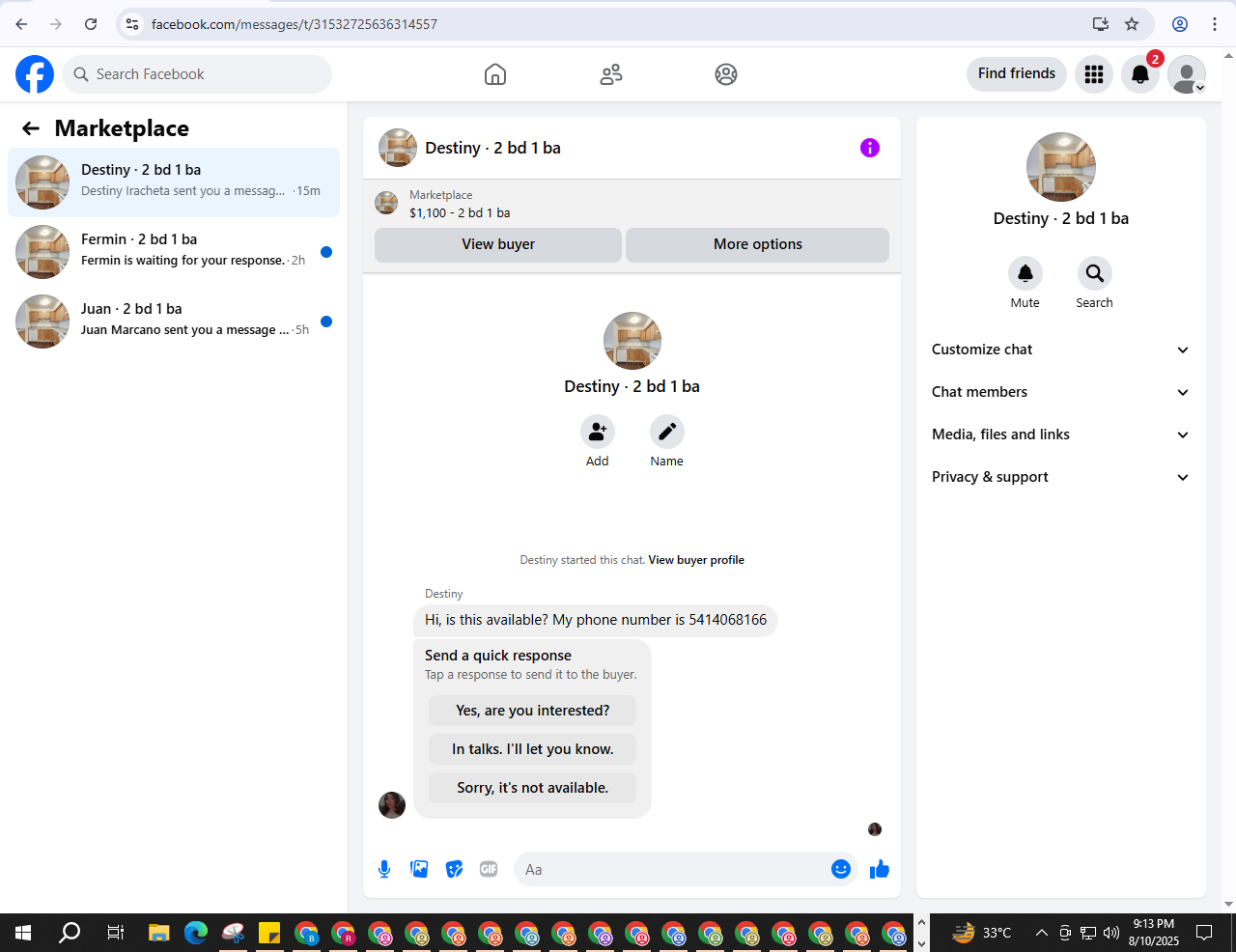The width and height of the screenshot is (1236, 952).
Task: Go back with the Marketplace arrow
Action: point(31,128)
